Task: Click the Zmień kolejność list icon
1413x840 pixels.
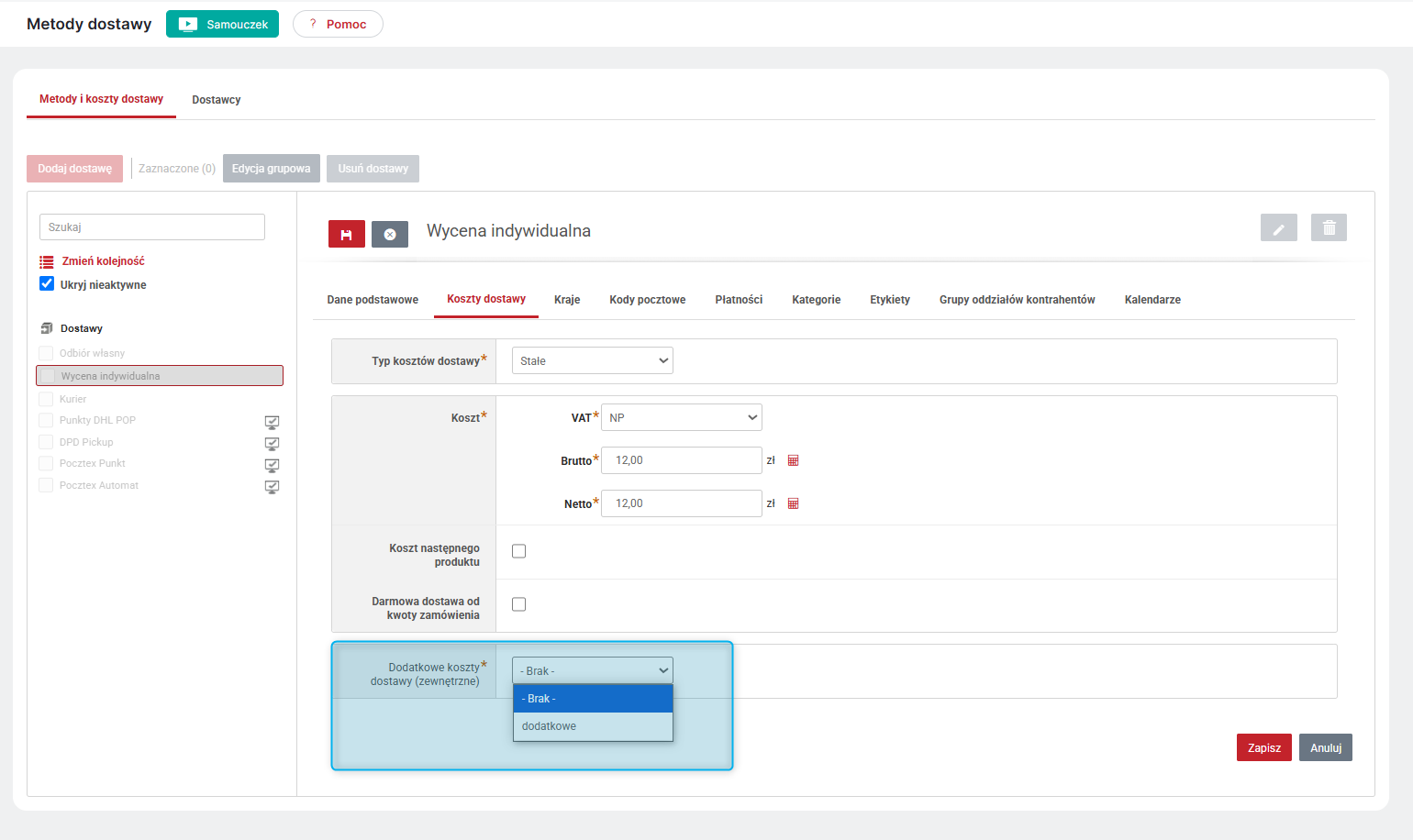Action: [x=47, y=261]
